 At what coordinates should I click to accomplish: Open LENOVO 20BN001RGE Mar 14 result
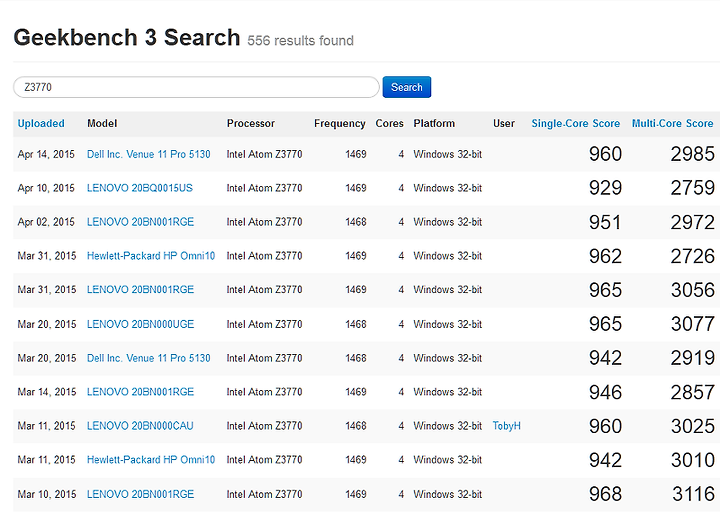[x=140, y=392]
